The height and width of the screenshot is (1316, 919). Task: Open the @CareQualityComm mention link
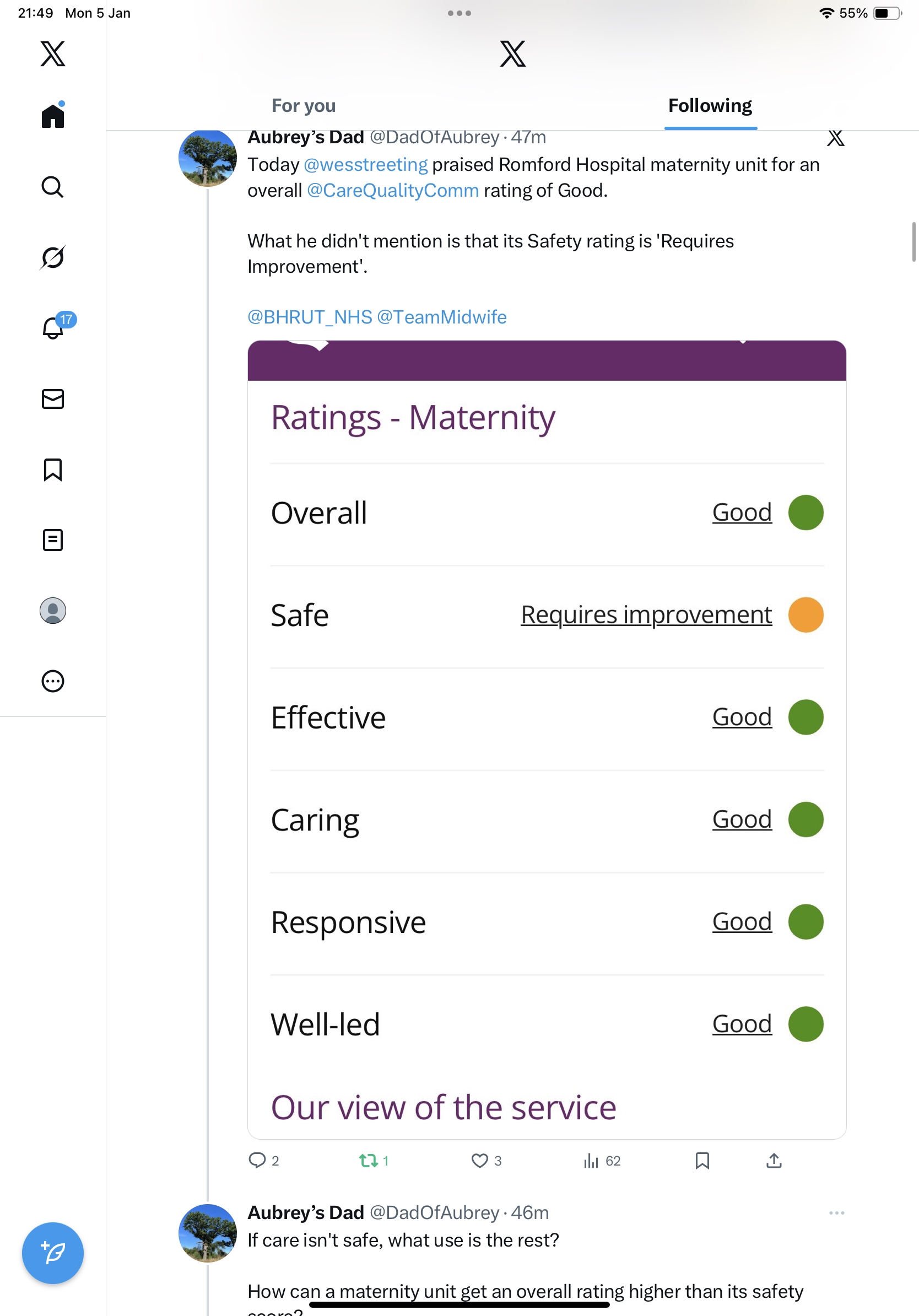click(x=393, y=191)
